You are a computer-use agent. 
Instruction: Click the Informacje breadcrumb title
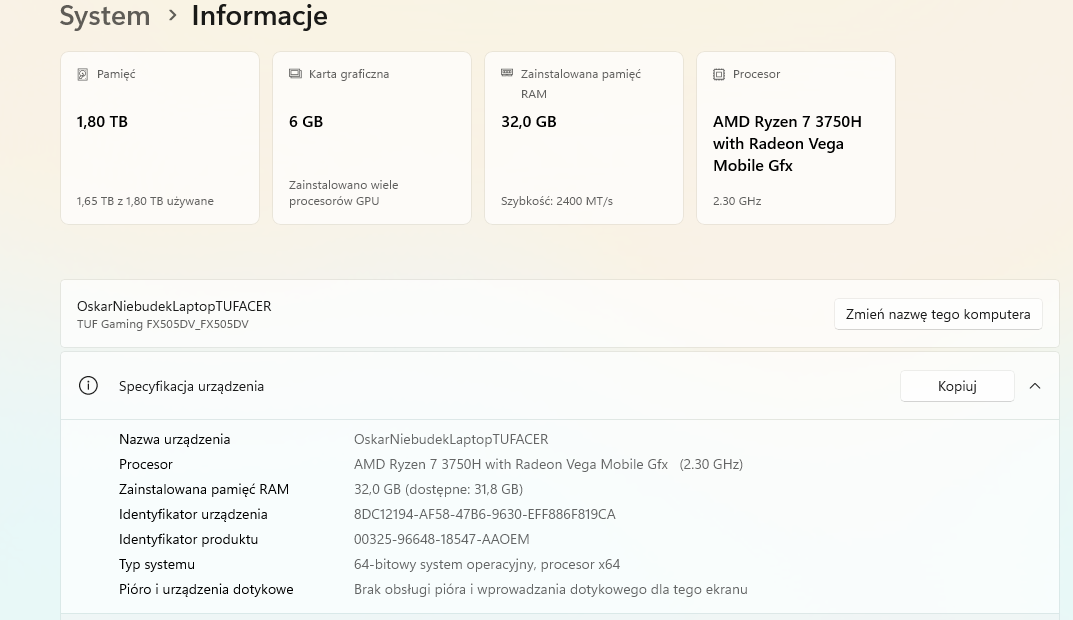[259, 15]
